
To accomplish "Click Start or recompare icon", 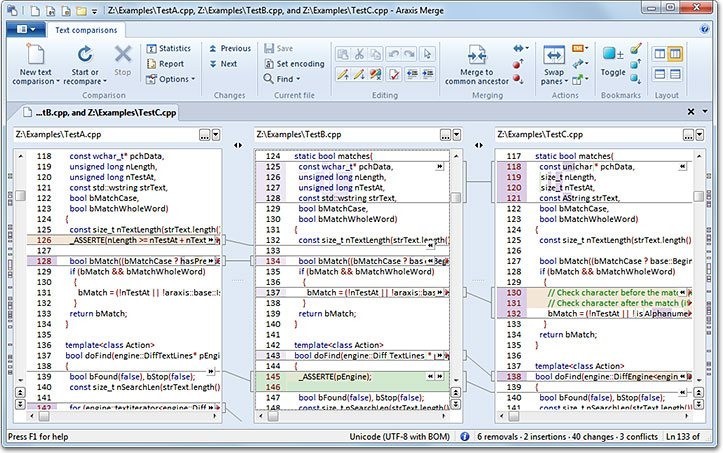I will 85,54.
